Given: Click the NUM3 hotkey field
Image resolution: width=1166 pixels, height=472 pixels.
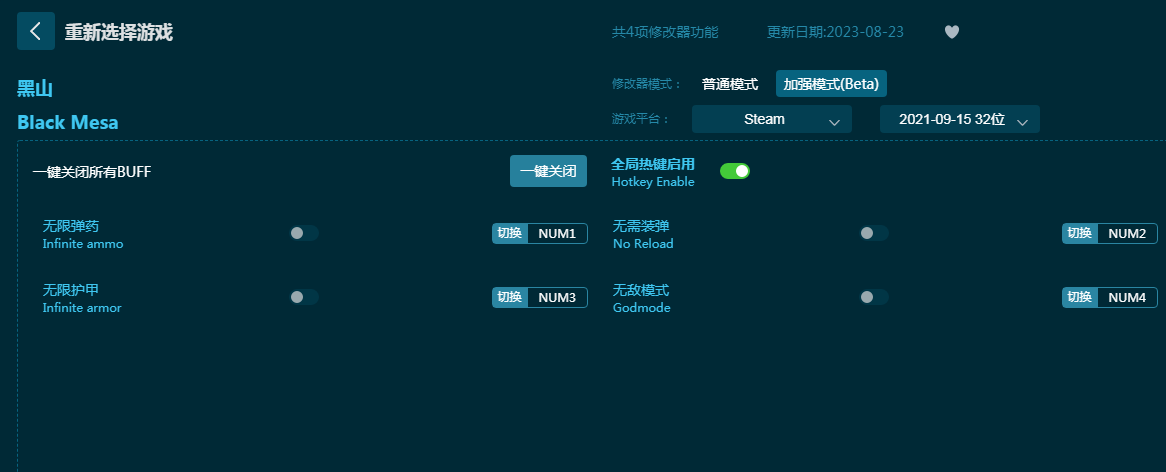Looking at the screenshot, I should tap(558, 297).
